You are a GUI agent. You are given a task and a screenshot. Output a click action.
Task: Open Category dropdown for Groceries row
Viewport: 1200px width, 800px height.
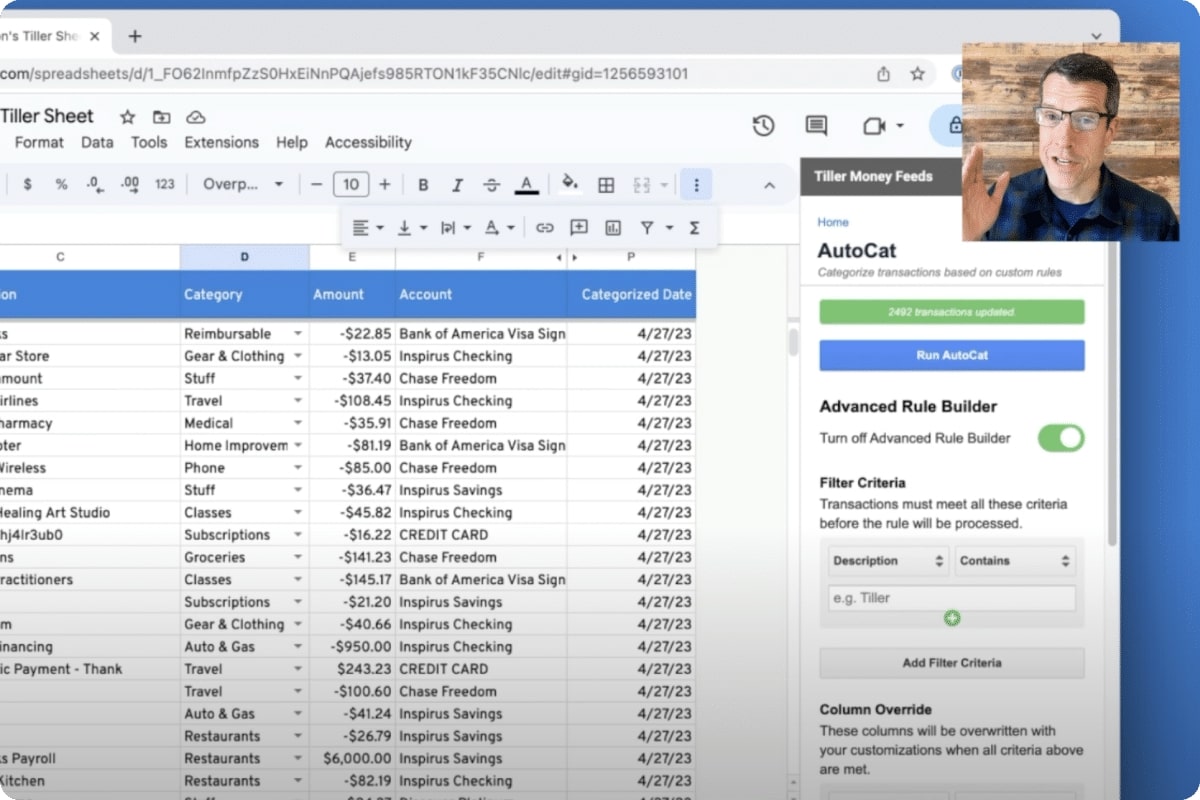coord(297,557)
